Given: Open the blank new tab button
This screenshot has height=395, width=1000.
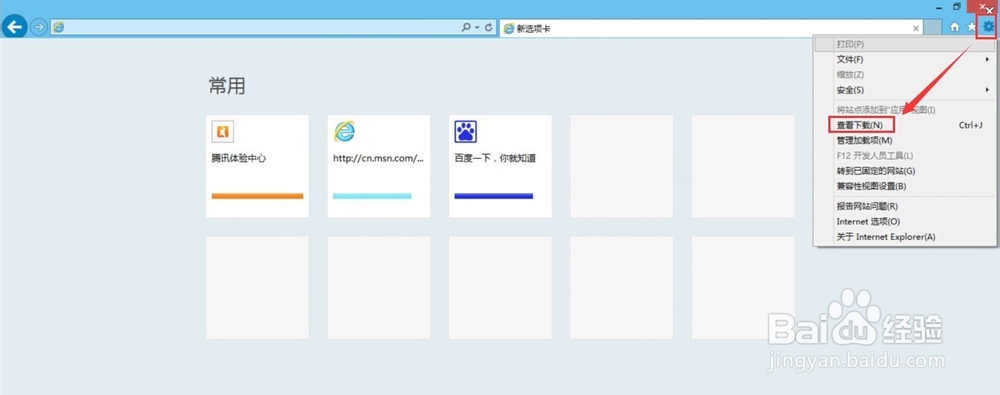Looking at the screenshot, I should pos(933,28).
